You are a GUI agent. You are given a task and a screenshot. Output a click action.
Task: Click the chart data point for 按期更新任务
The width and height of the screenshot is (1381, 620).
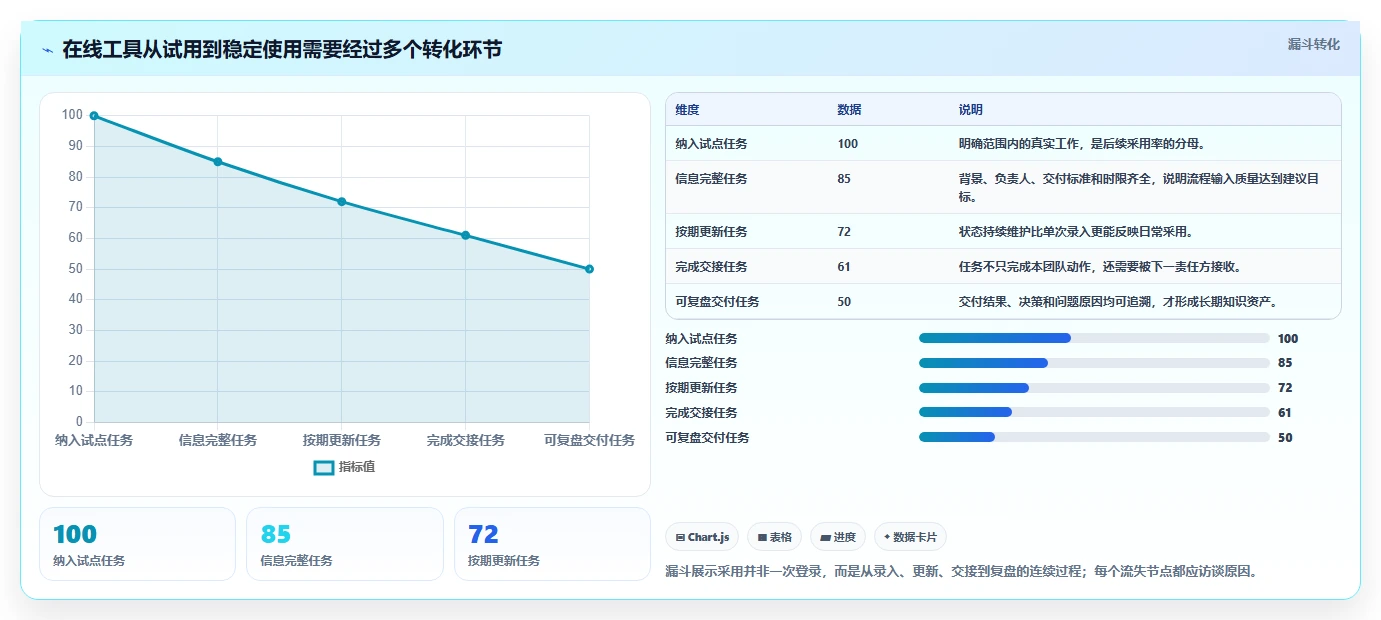point(342,202)
